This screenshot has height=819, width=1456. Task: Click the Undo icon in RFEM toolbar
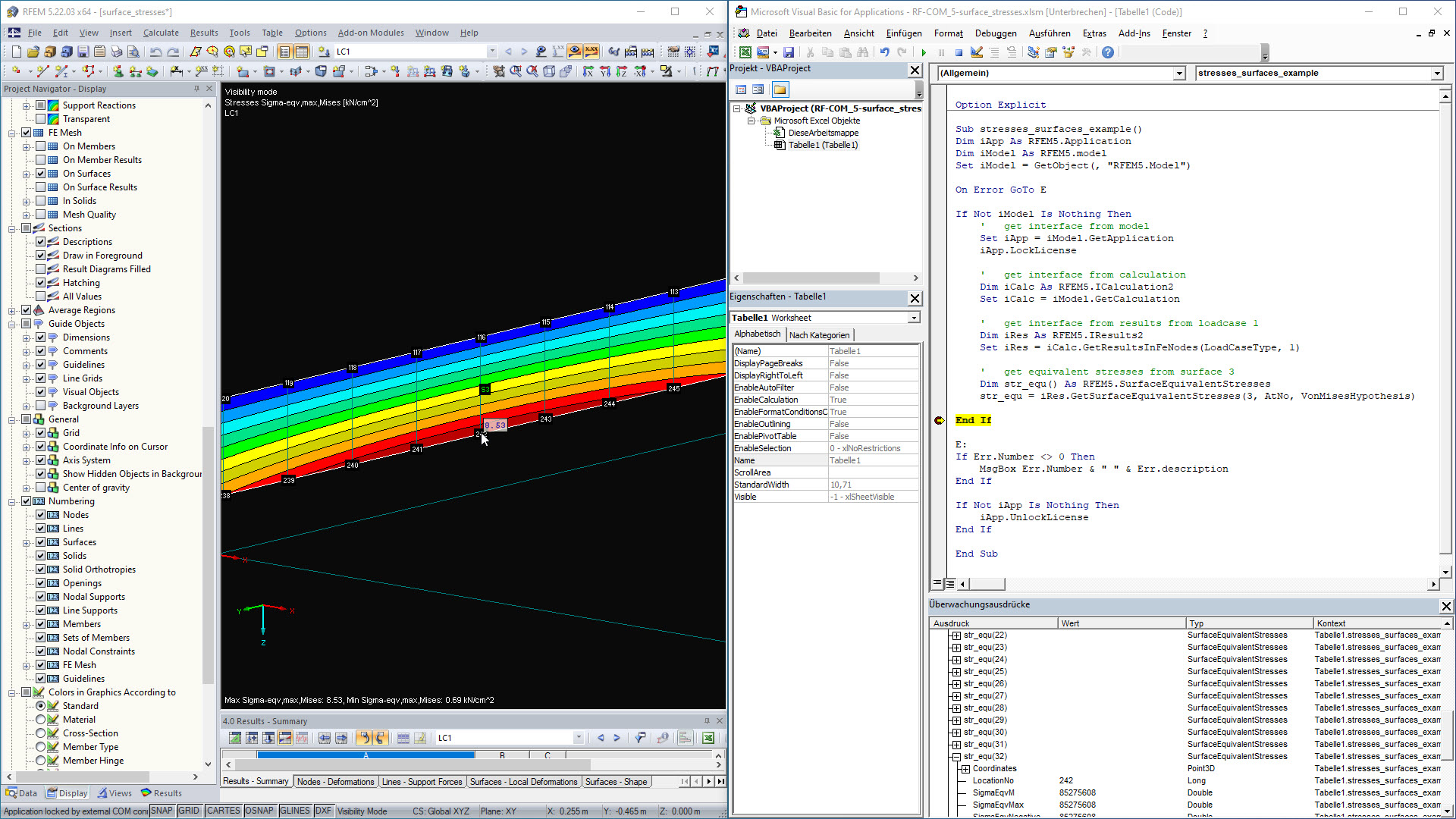tap(157, 52)
